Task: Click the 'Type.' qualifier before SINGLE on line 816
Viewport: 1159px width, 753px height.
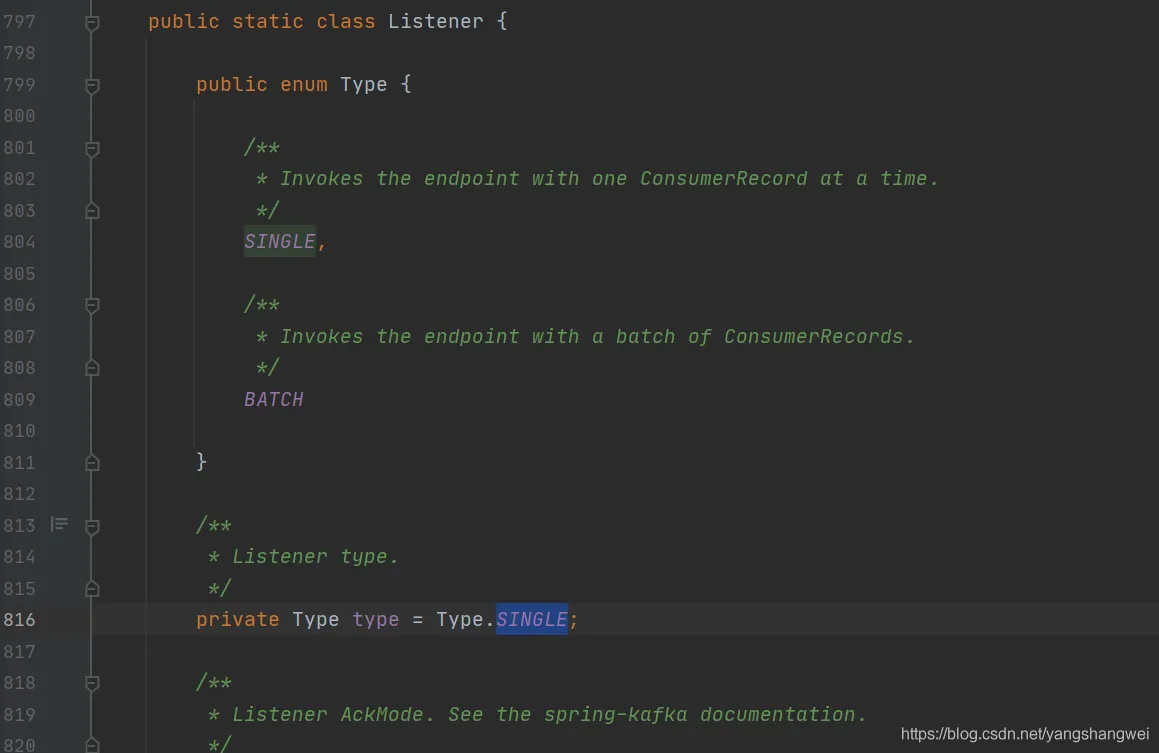Action: pos(465,619)
